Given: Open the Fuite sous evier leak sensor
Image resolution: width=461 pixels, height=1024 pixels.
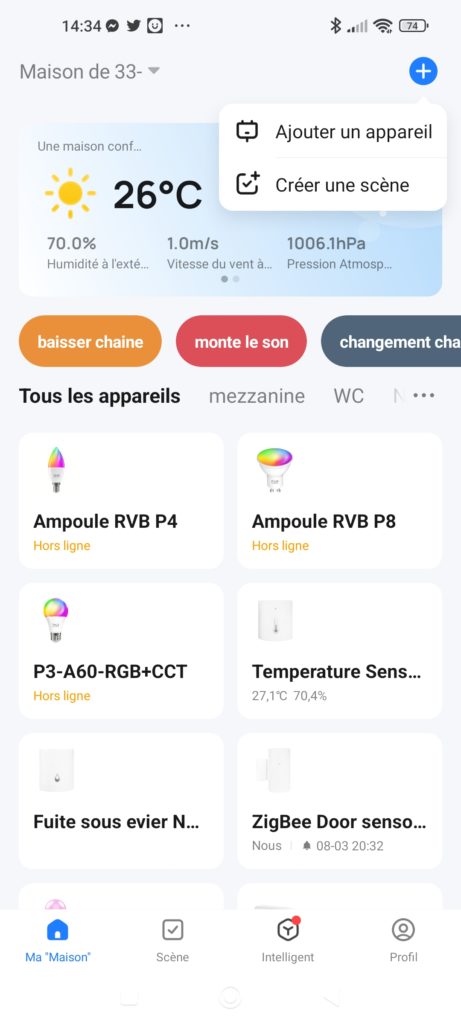Looking at the screenshot, I should tap(121, 801).
